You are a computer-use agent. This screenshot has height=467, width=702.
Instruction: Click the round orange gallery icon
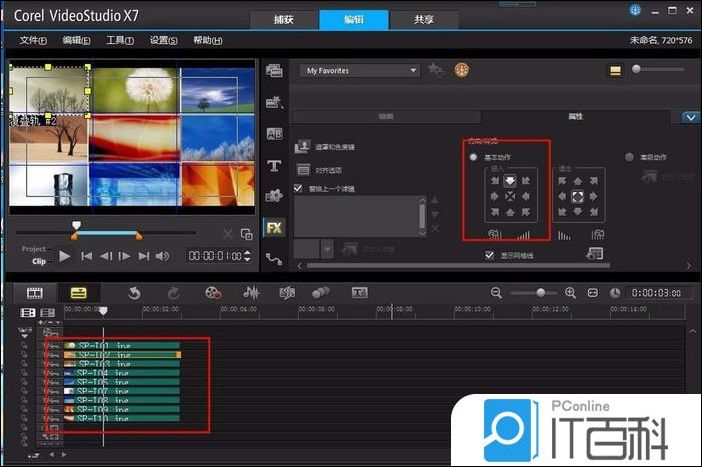(x=462, y=70)
